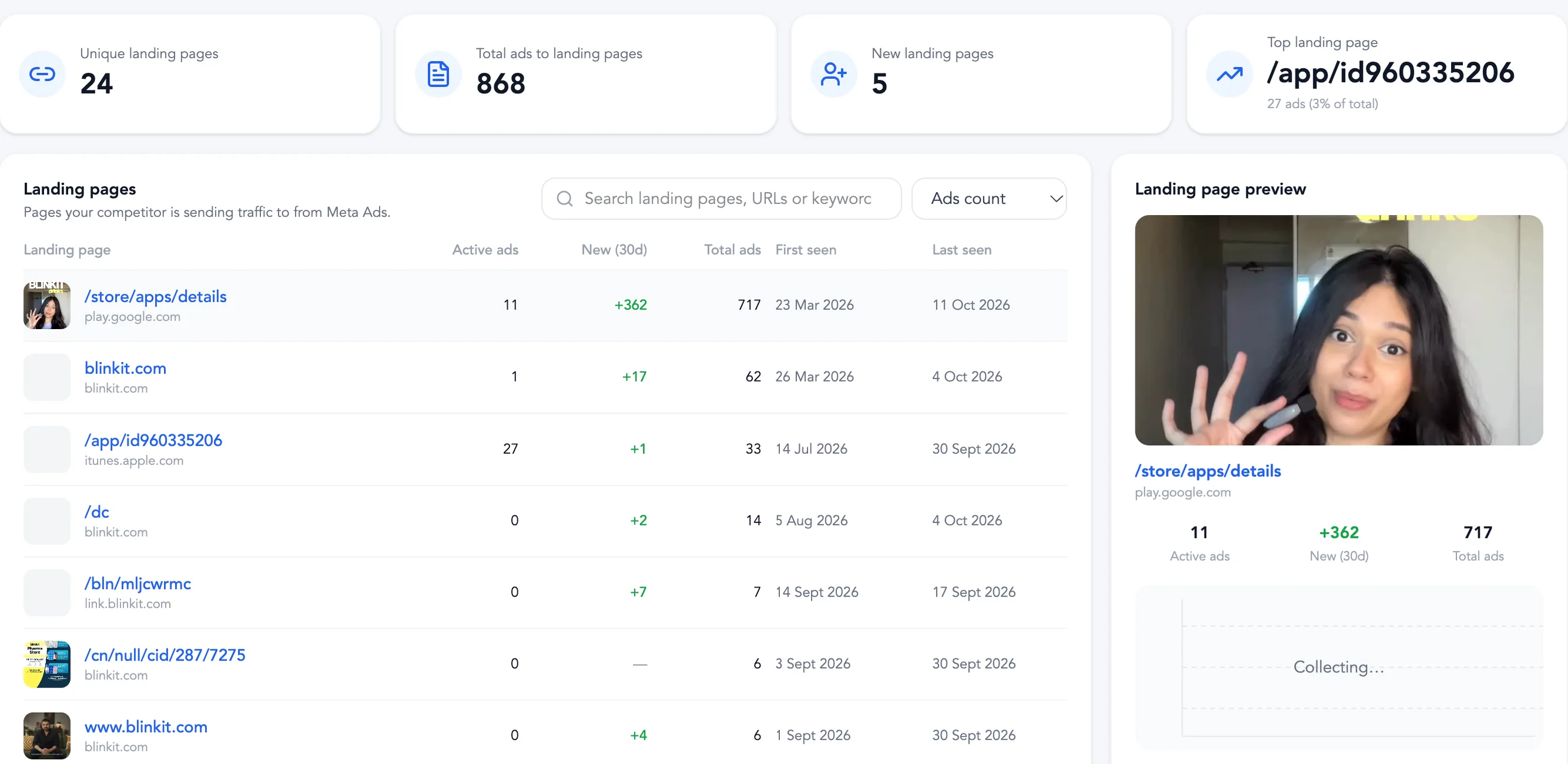Click the large landing page preview image
The image size is (1568, 764).
tap(1339, 330)
